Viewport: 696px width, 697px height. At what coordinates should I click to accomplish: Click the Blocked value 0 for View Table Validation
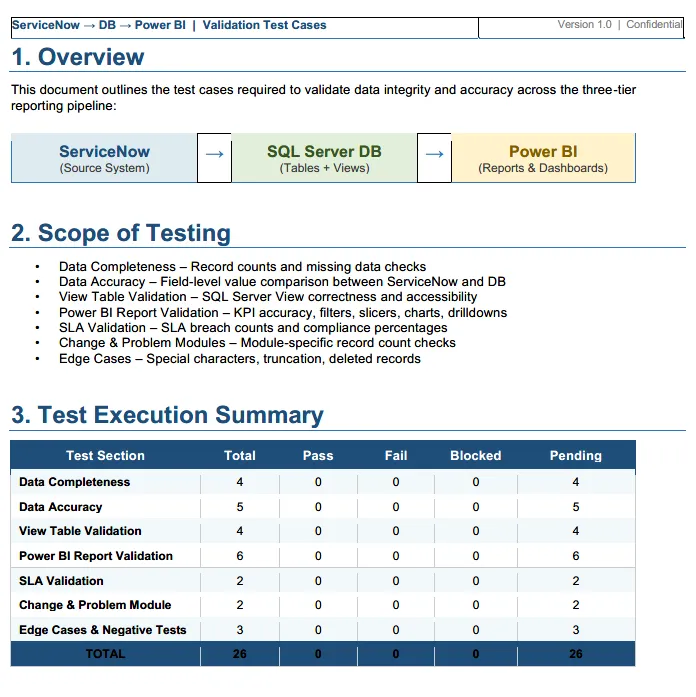click(x=476, y=531)
